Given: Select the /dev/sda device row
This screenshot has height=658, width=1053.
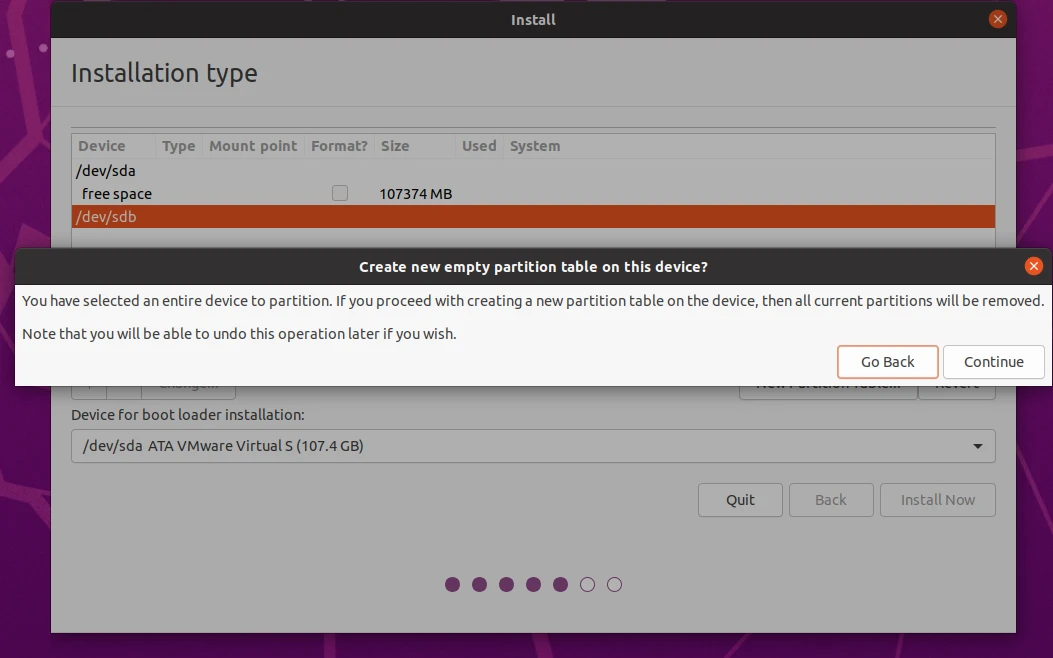Looking at the screenshot, I should point(106,171).
